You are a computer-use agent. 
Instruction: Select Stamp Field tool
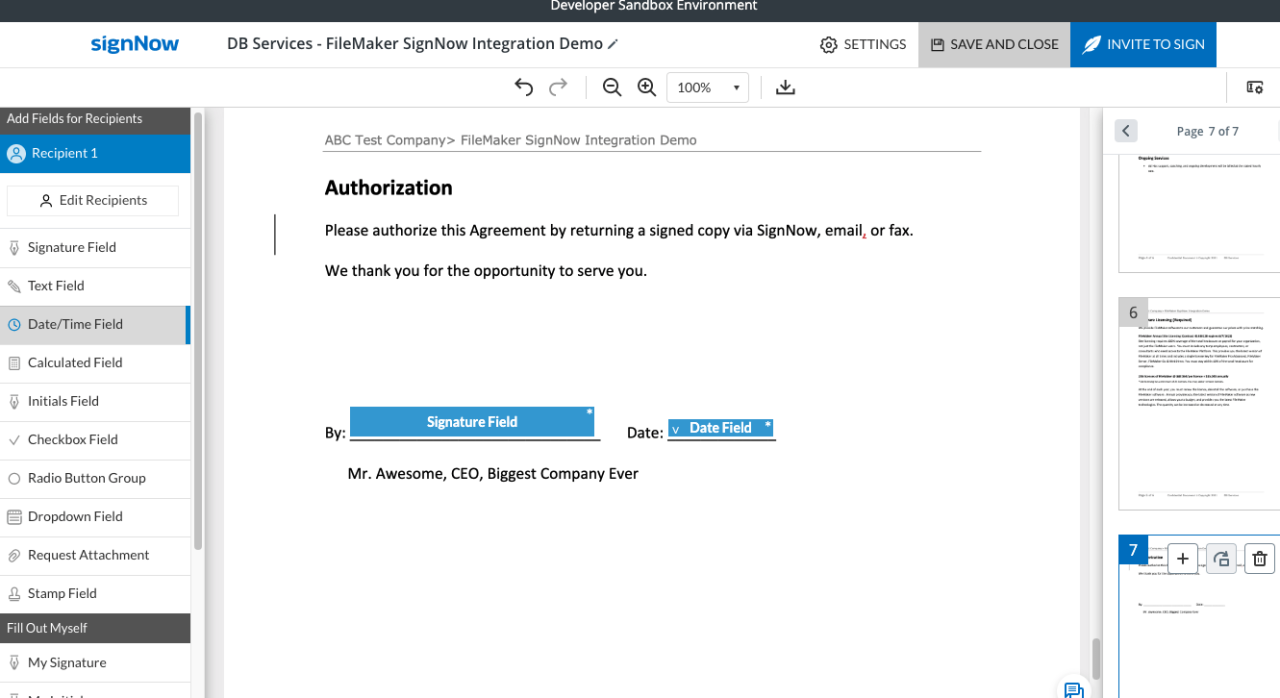(95, 594)
